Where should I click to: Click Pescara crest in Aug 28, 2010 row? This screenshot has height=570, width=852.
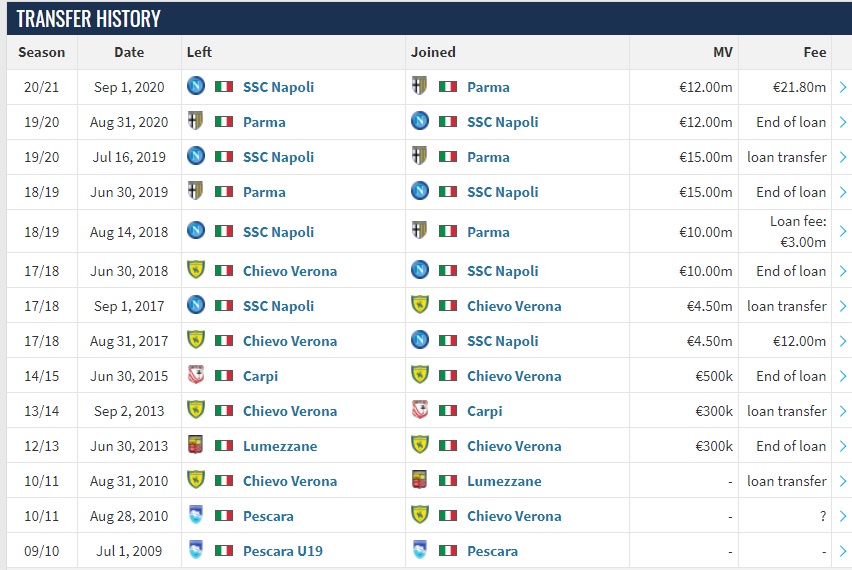(x=196, y=515)
